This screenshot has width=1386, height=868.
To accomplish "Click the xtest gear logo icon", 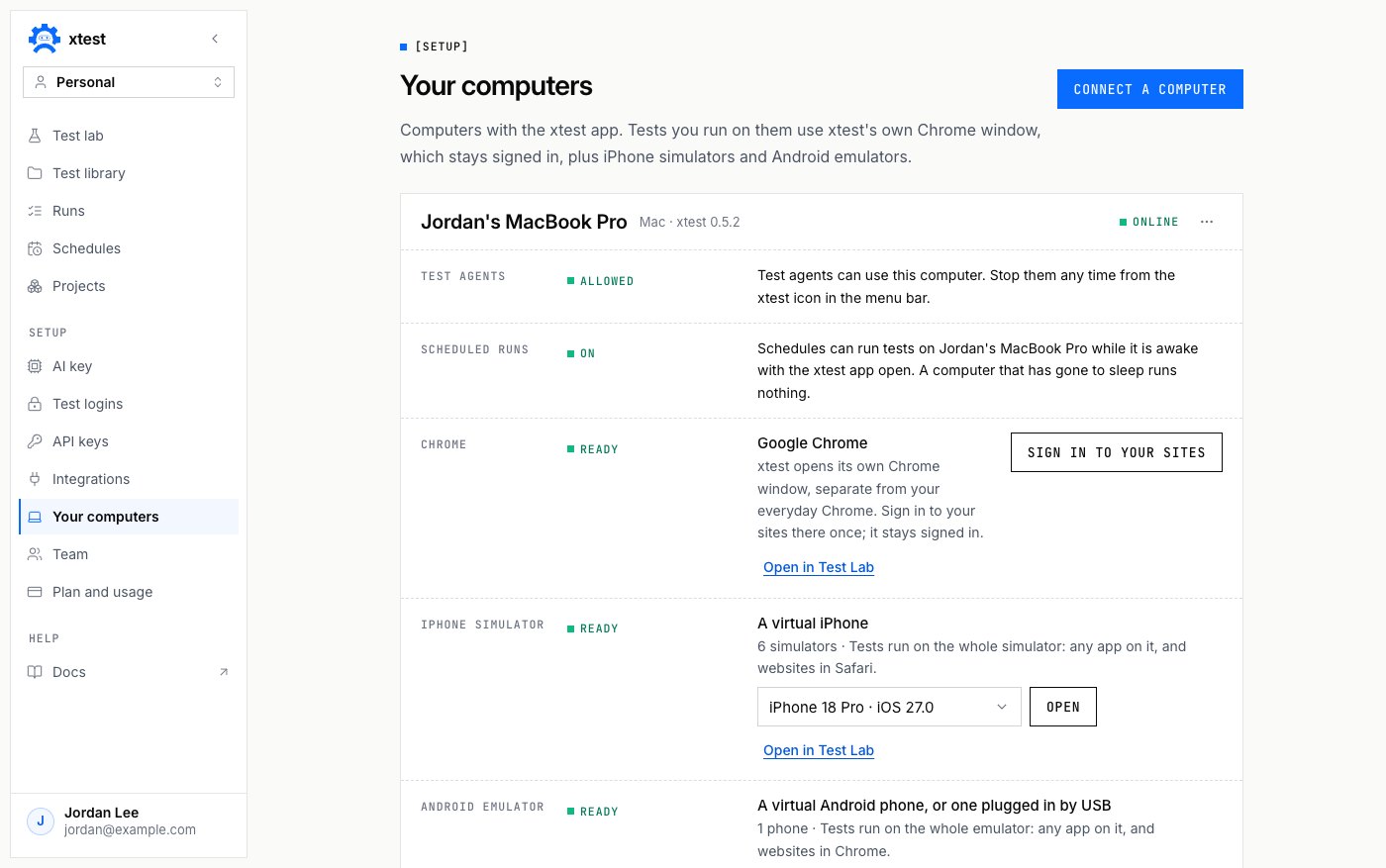I will point(45,39).
